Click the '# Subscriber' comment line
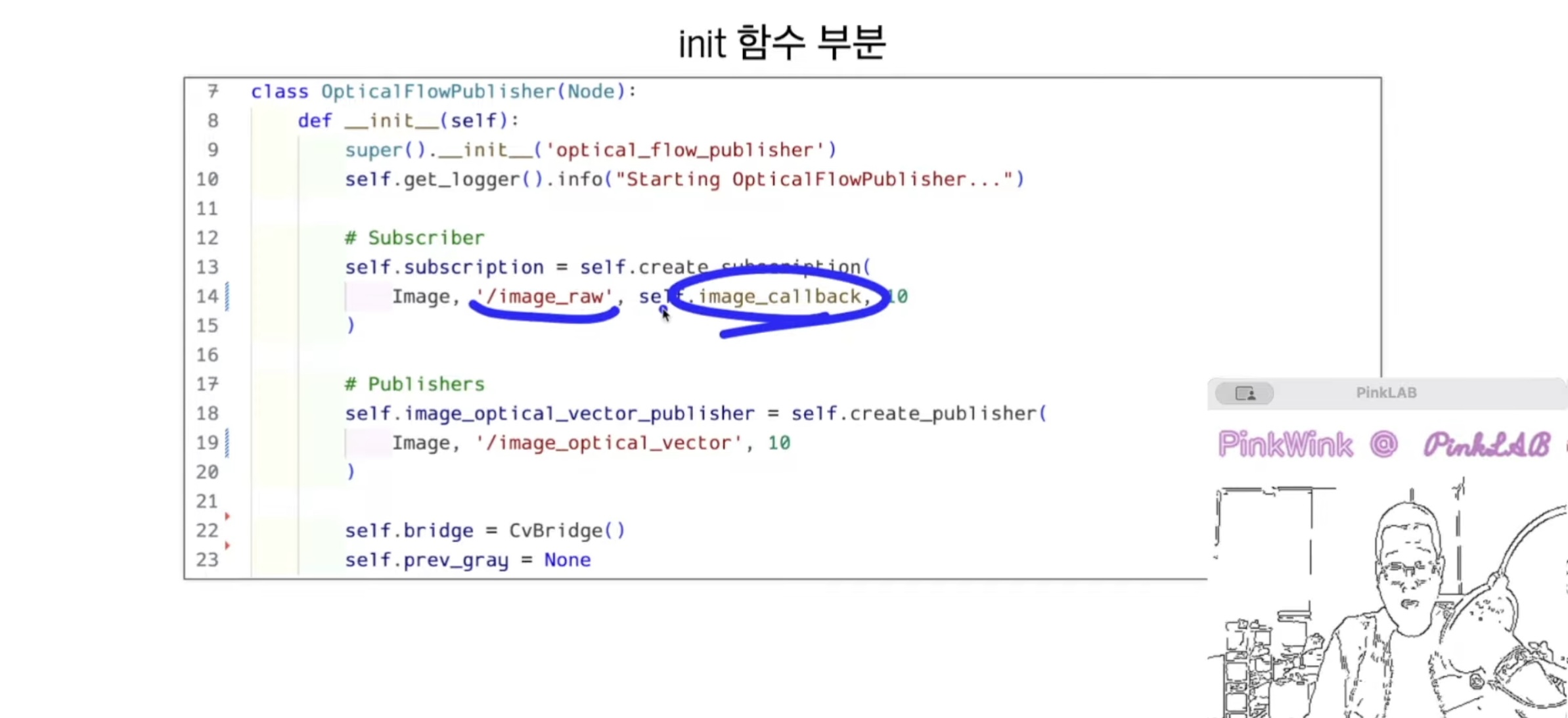 pyautogui.click(x=414, y=238)
